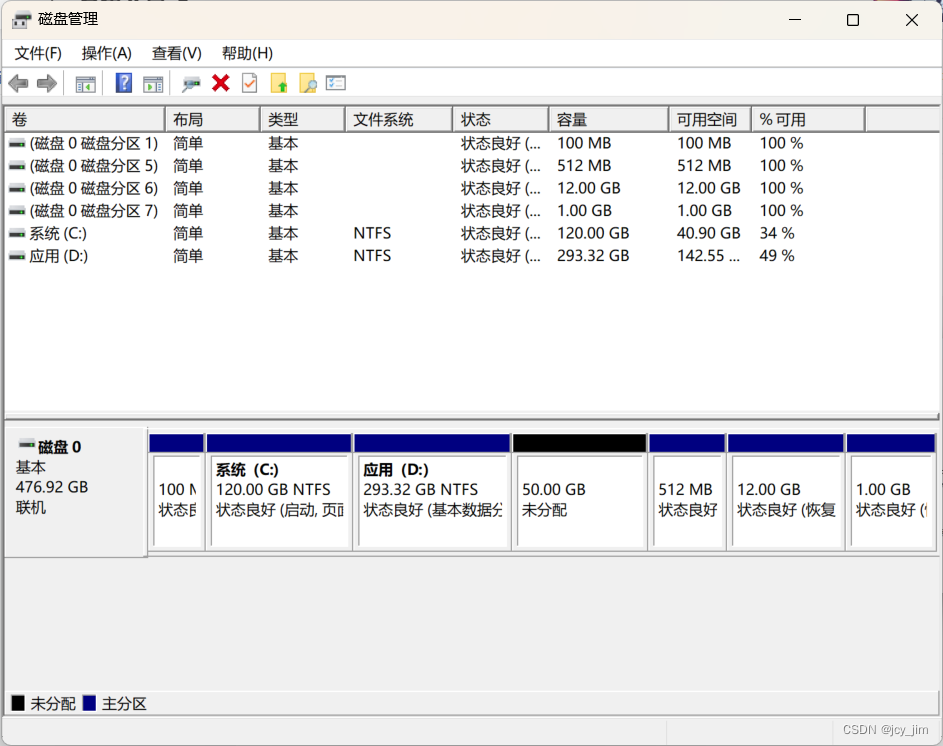Maximize the Disk Management window
This screenshot has height=746, width=943.
pos(853,20)
